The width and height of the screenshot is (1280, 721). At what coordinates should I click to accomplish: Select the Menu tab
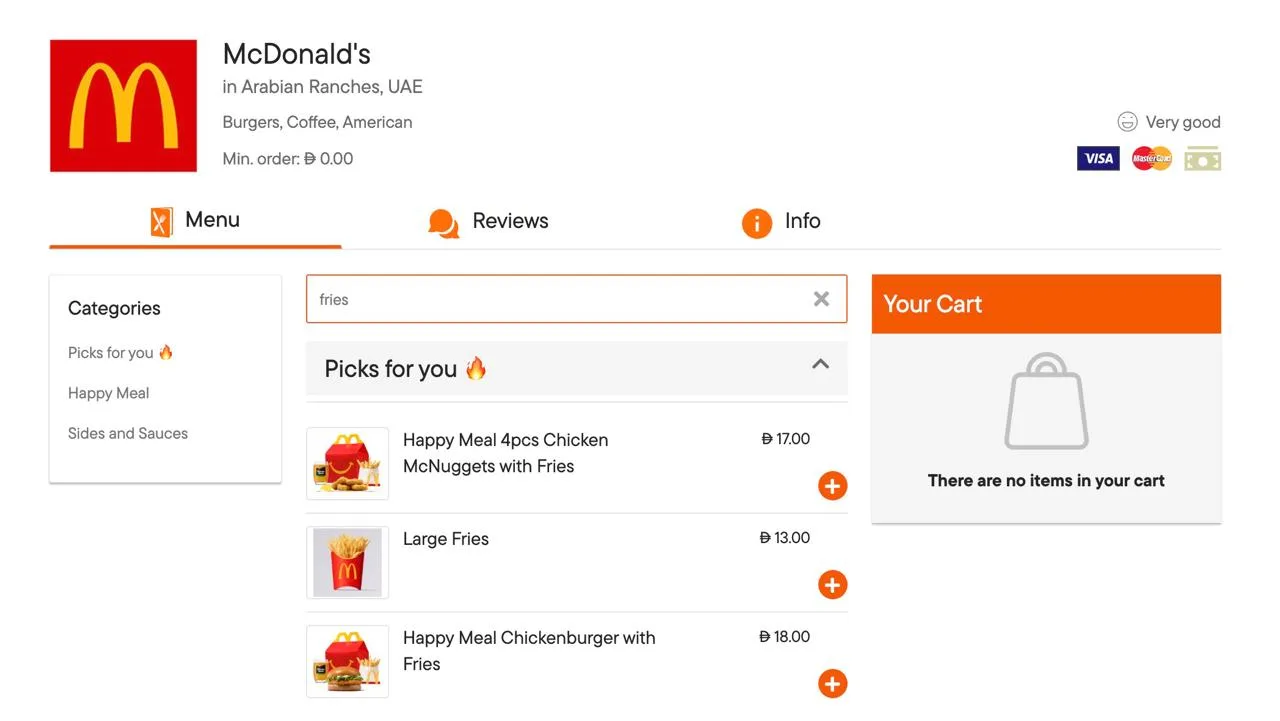click(x=195, y=221)
